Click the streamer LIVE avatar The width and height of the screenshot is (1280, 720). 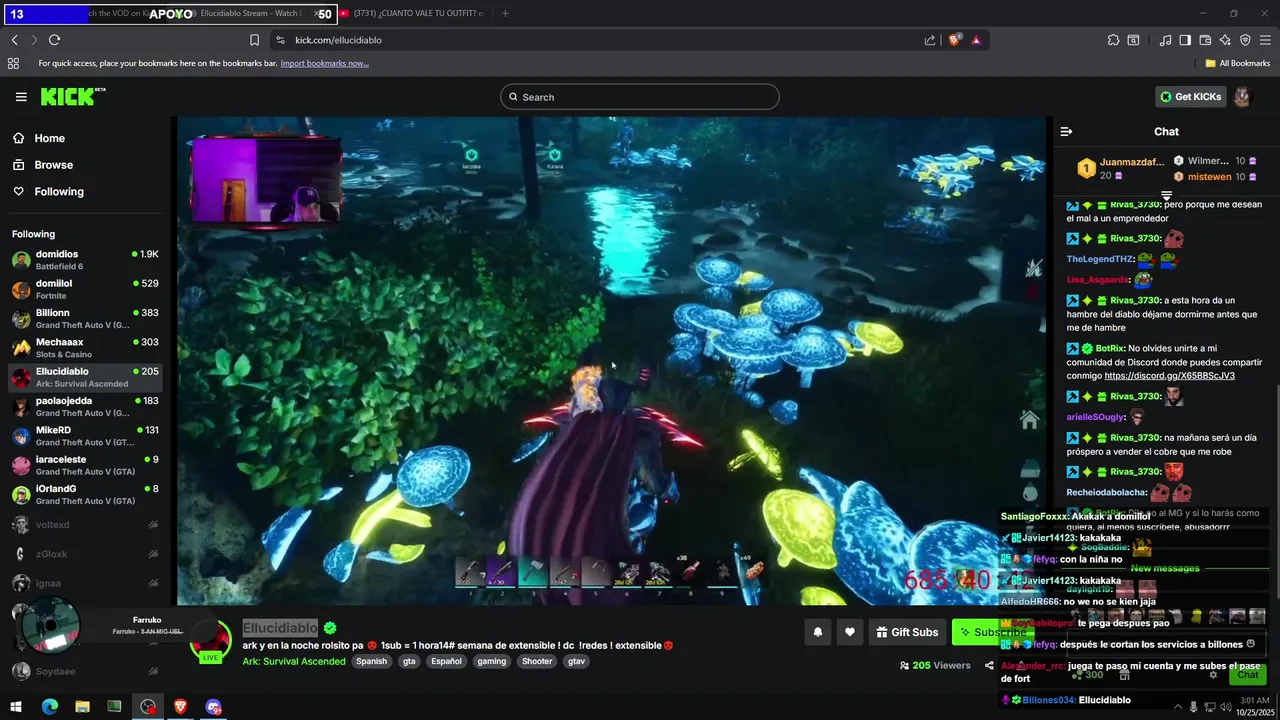[x=210, y=641]
